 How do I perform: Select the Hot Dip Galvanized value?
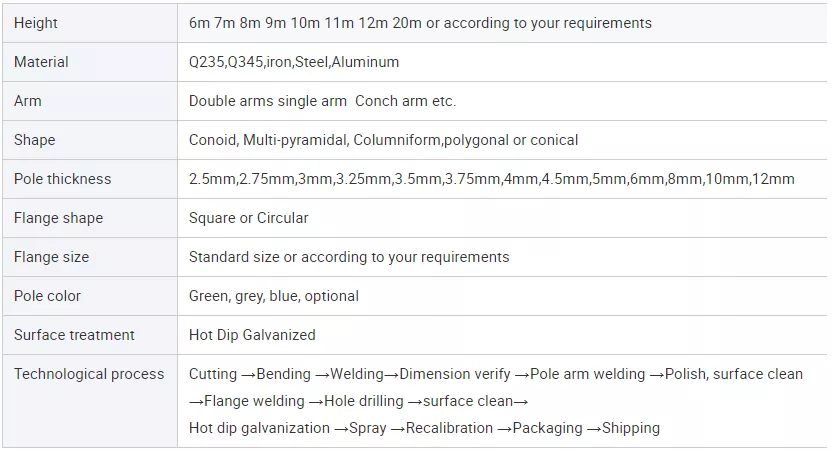point(252,335)
